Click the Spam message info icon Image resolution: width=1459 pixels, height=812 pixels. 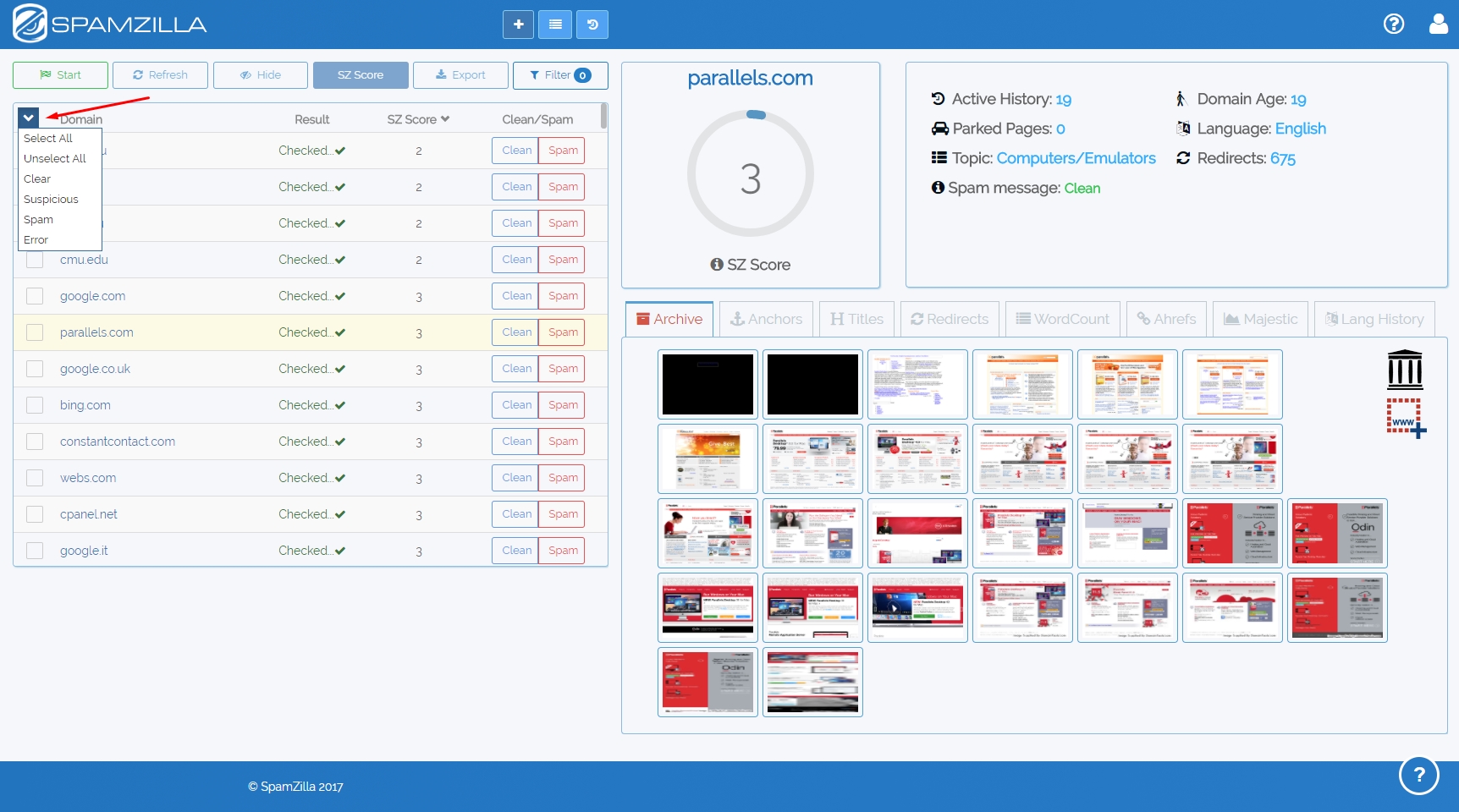tap(938, 188)
